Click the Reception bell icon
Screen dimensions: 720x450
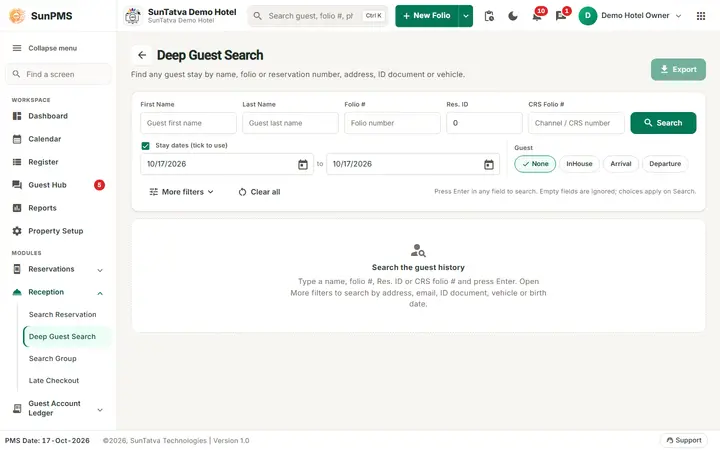[x=17, y=292]
